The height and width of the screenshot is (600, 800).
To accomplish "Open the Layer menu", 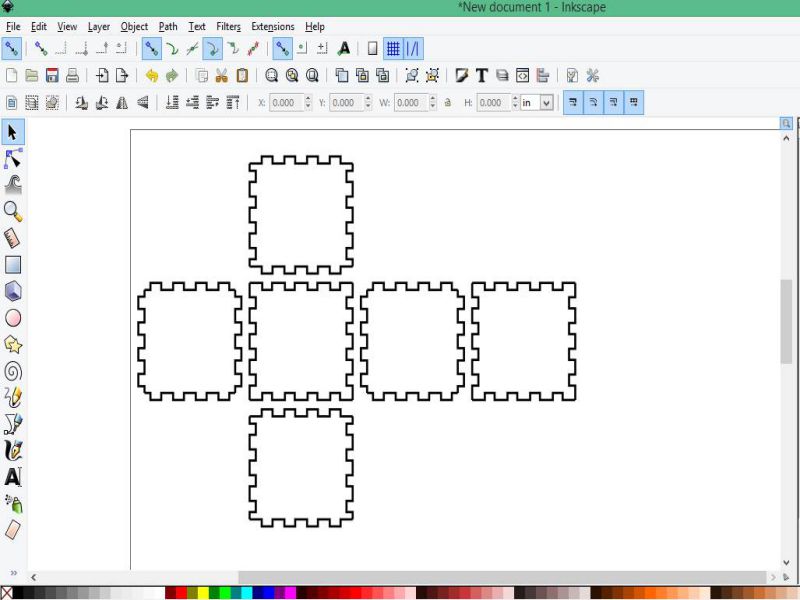I will point(98,27).
